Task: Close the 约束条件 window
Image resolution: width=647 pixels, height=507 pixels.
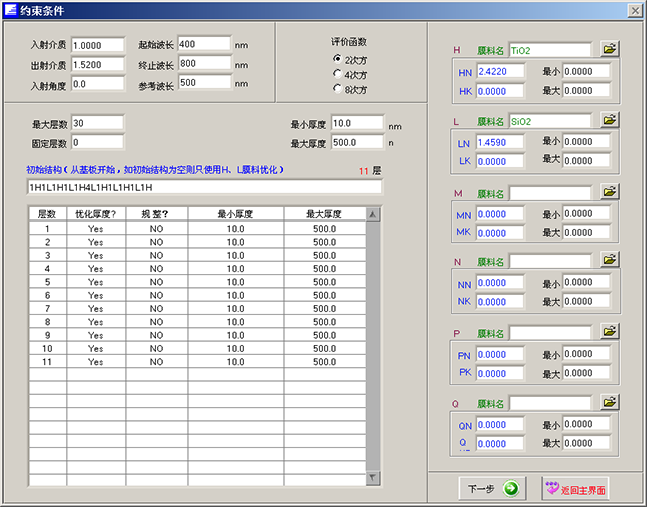Action: pyautogui.click(x=635, y=10)
